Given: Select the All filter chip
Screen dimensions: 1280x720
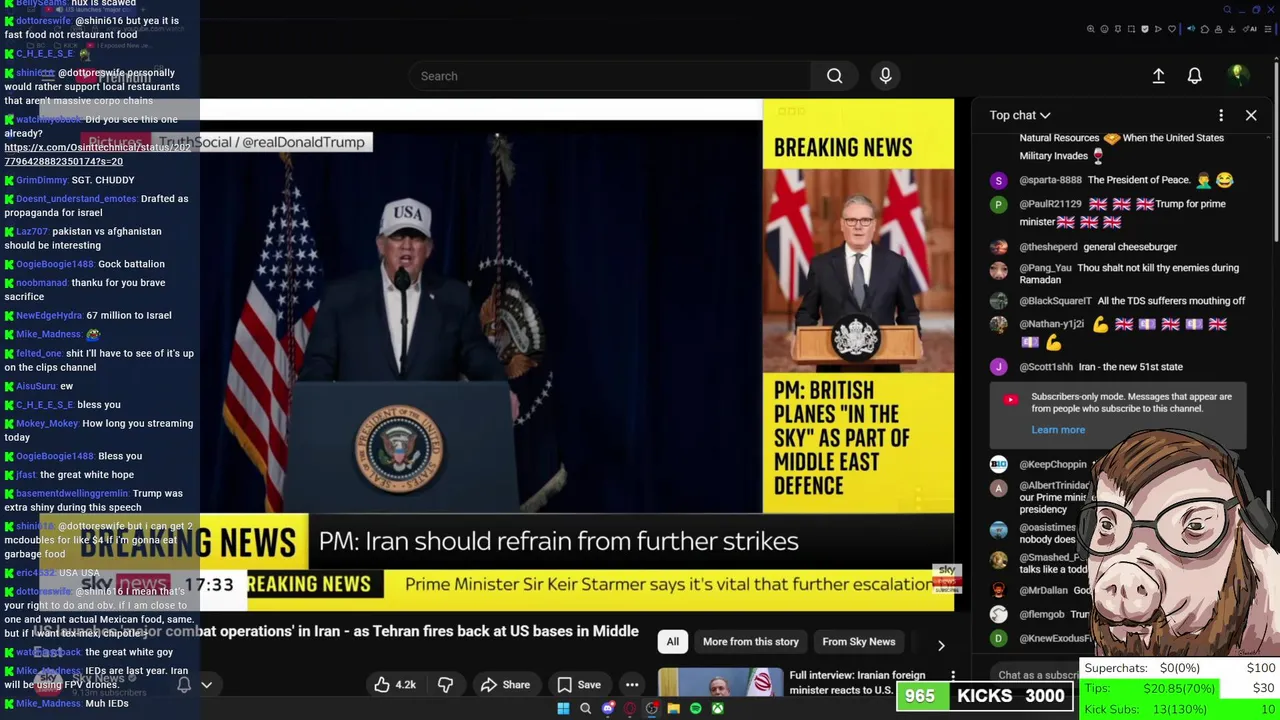Looking at the screenshot, I should [x=672, y=642].
